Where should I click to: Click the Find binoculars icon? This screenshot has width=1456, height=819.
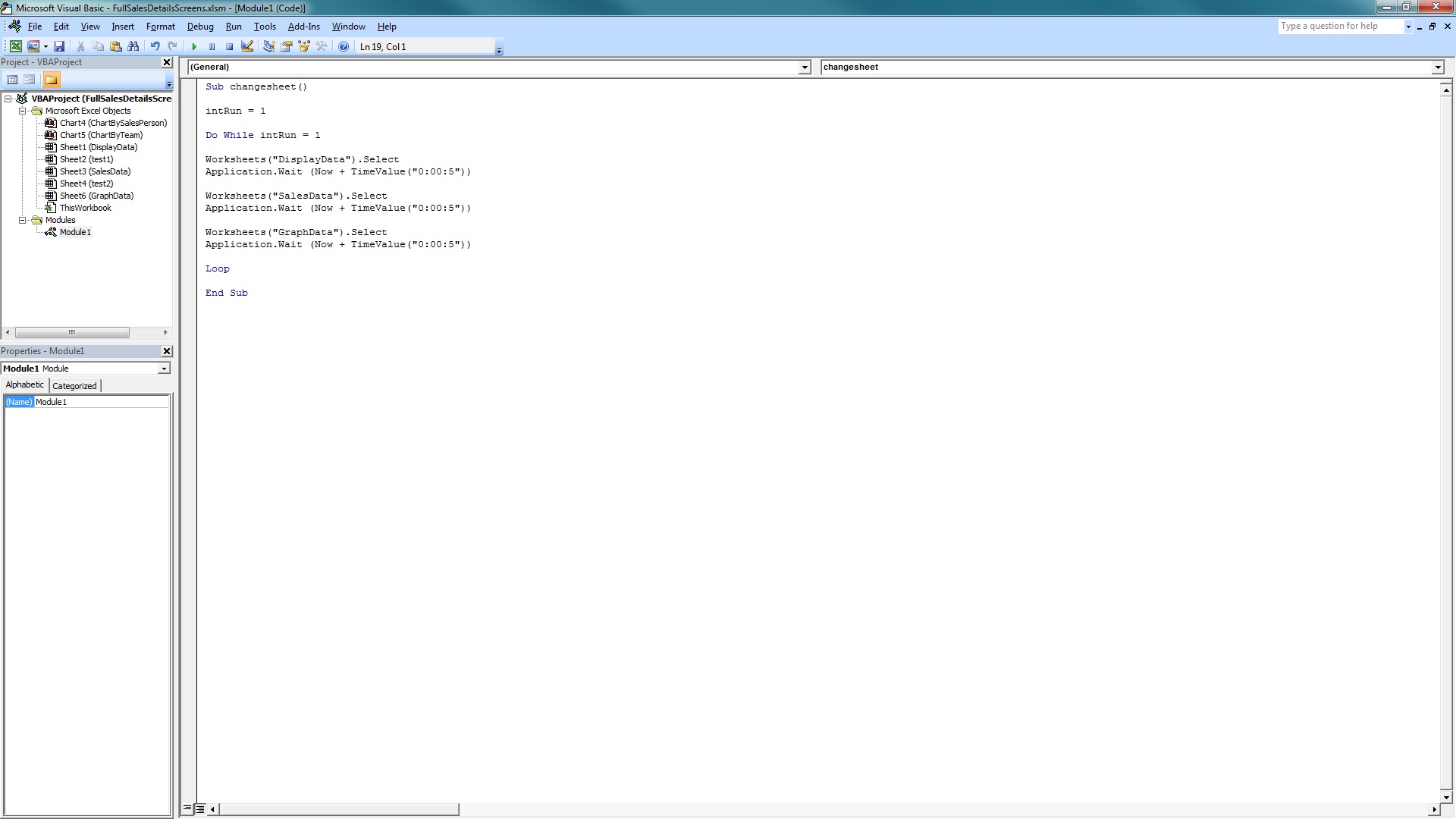tap(133, 47)
